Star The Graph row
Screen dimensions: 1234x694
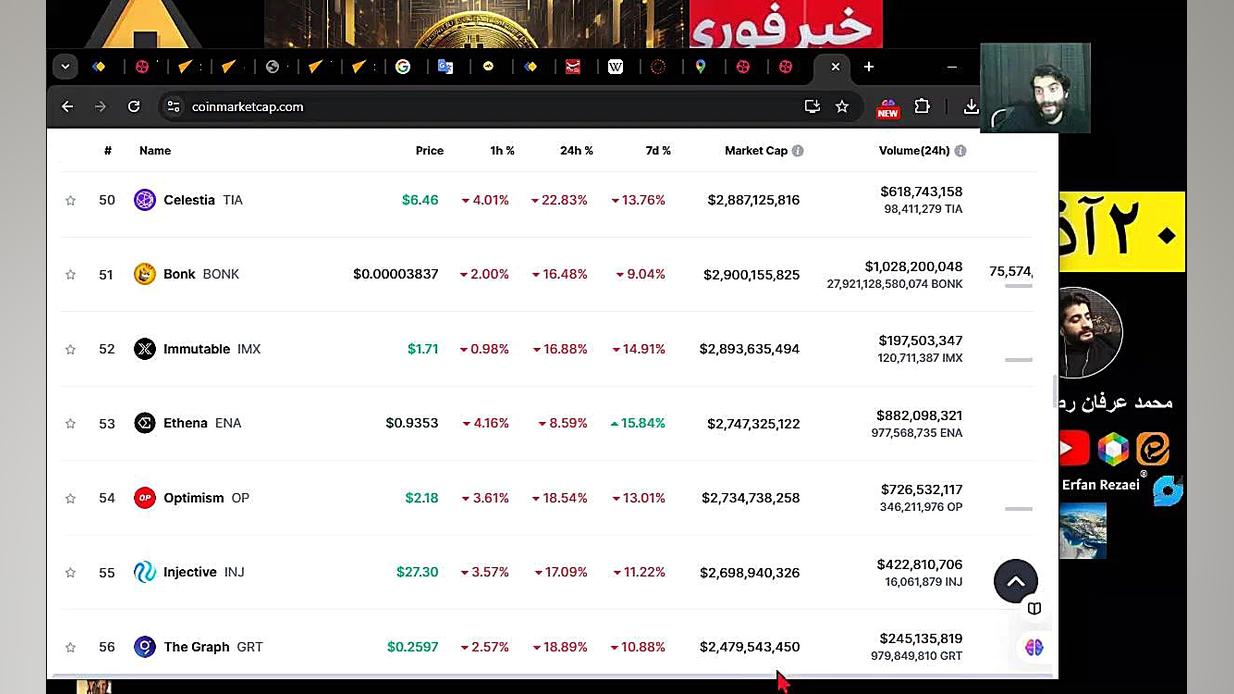pyautogui.click(x=70, y=647)
